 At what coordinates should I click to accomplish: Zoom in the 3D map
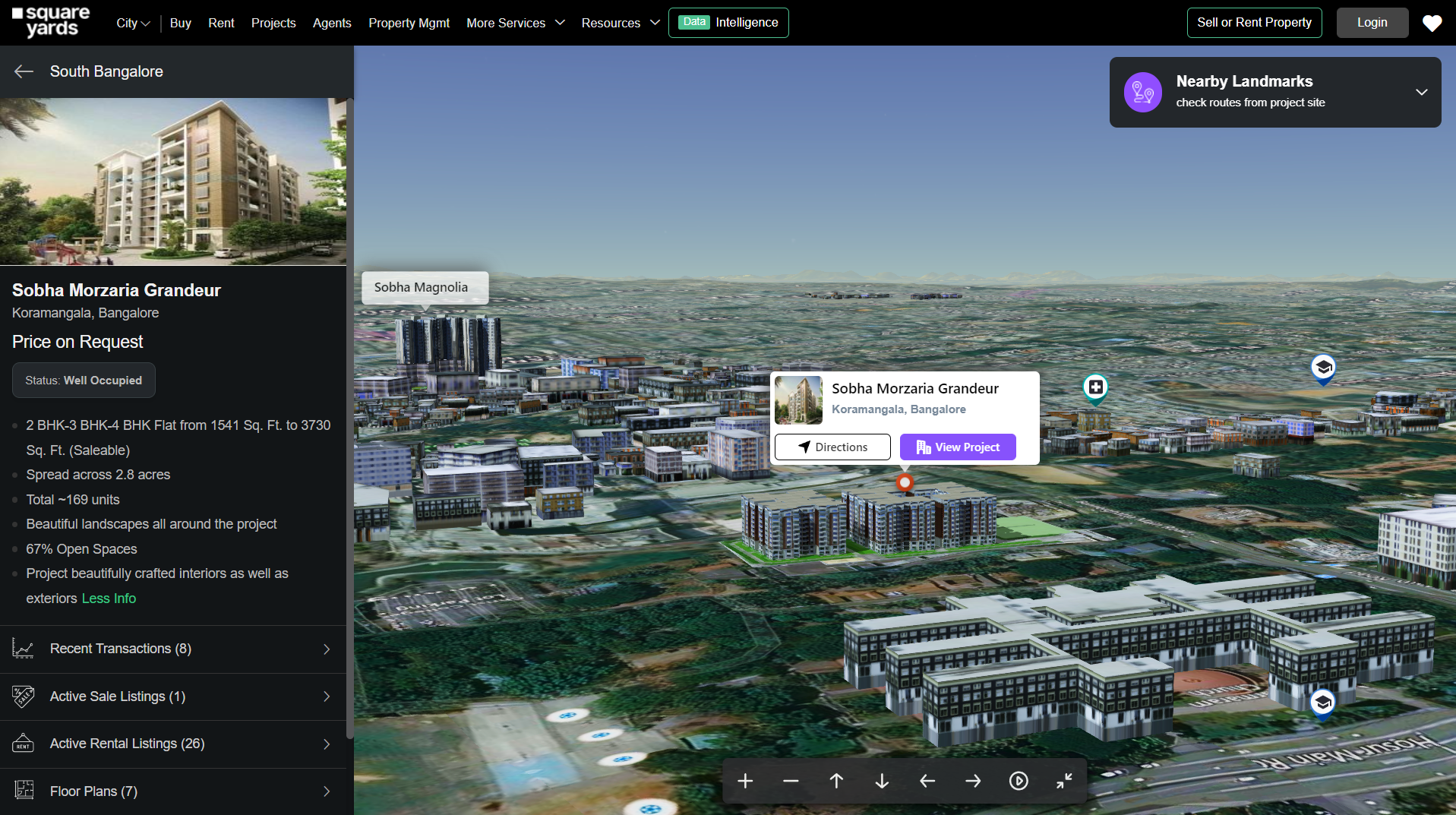pos(745,781)
